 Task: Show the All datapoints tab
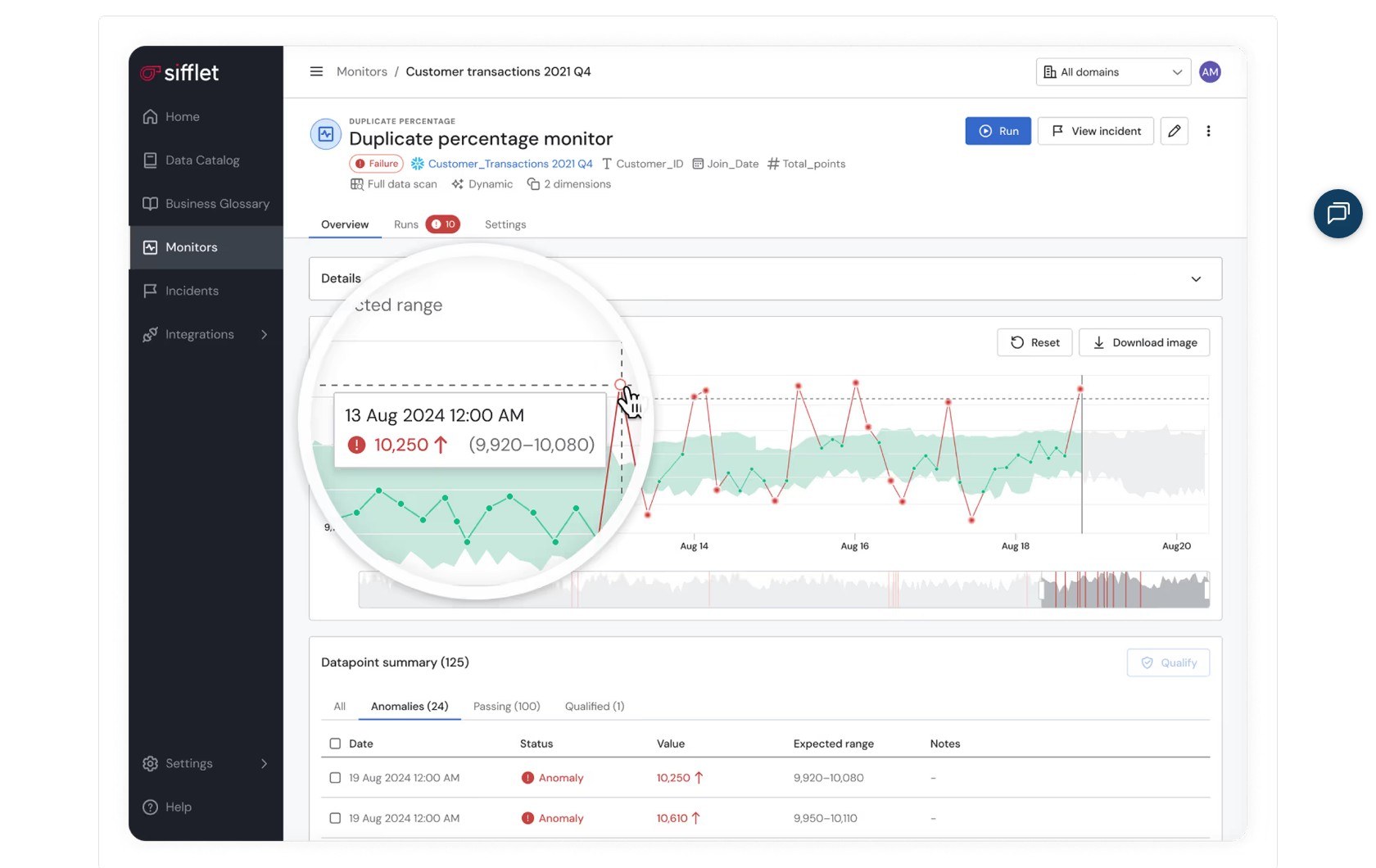(x=340, y=706)
